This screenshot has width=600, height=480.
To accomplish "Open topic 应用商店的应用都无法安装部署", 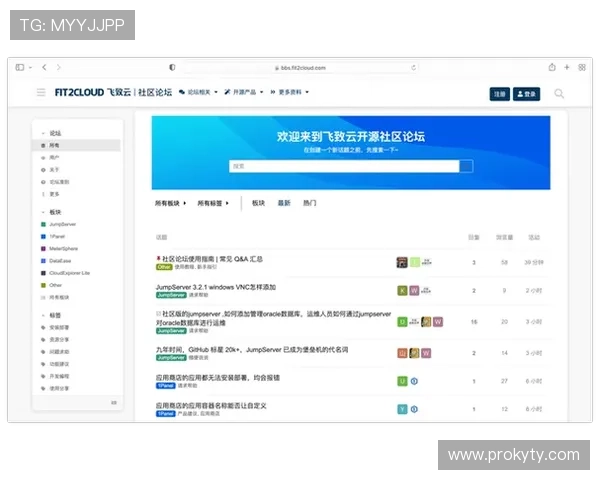I will [218, 378].
